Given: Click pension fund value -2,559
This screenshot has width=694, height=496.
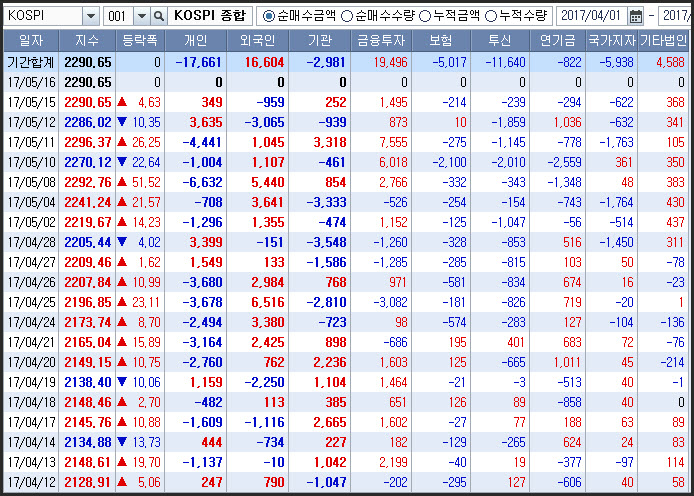Looking at the screenshot, I should pos(564,162).
